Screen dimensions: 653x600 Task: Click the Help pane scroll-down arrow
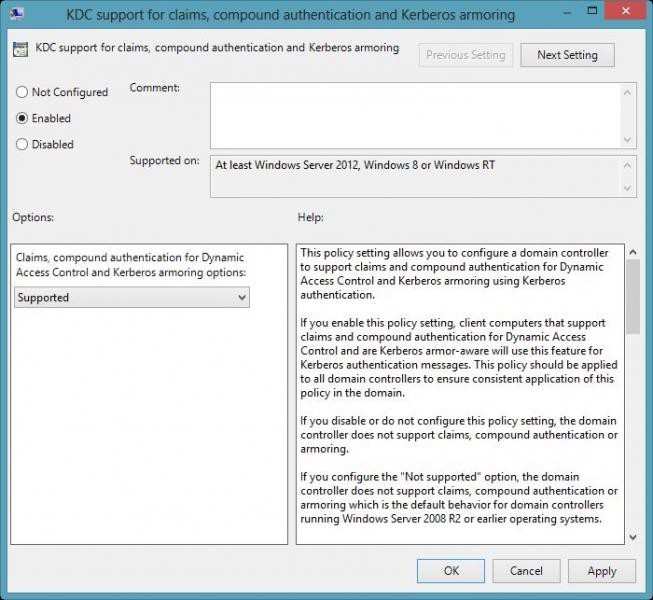633,537
